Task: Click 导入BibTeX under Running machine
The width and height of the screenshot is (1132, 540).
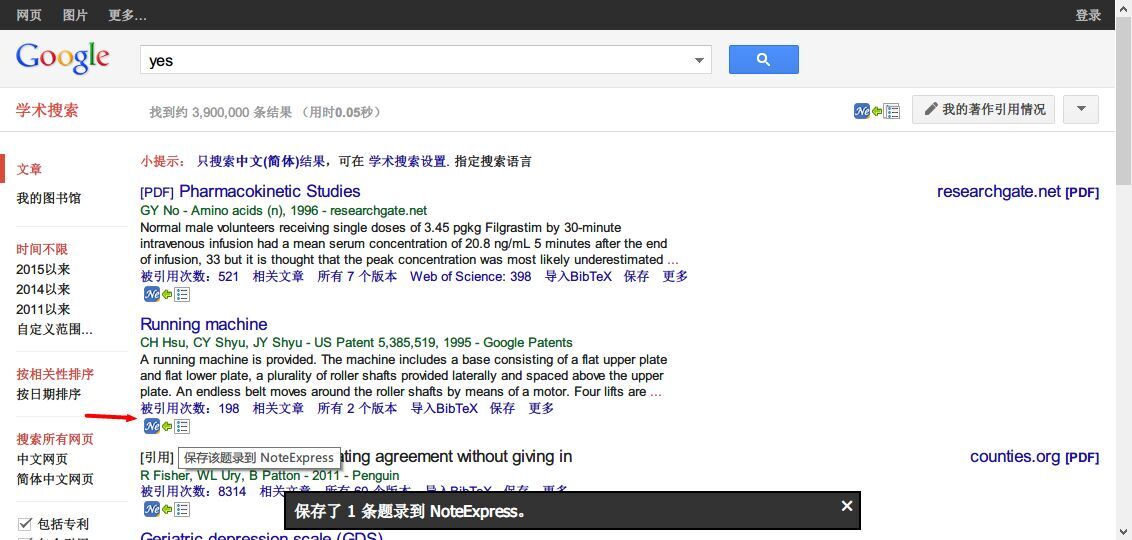Action: point(444,409)
